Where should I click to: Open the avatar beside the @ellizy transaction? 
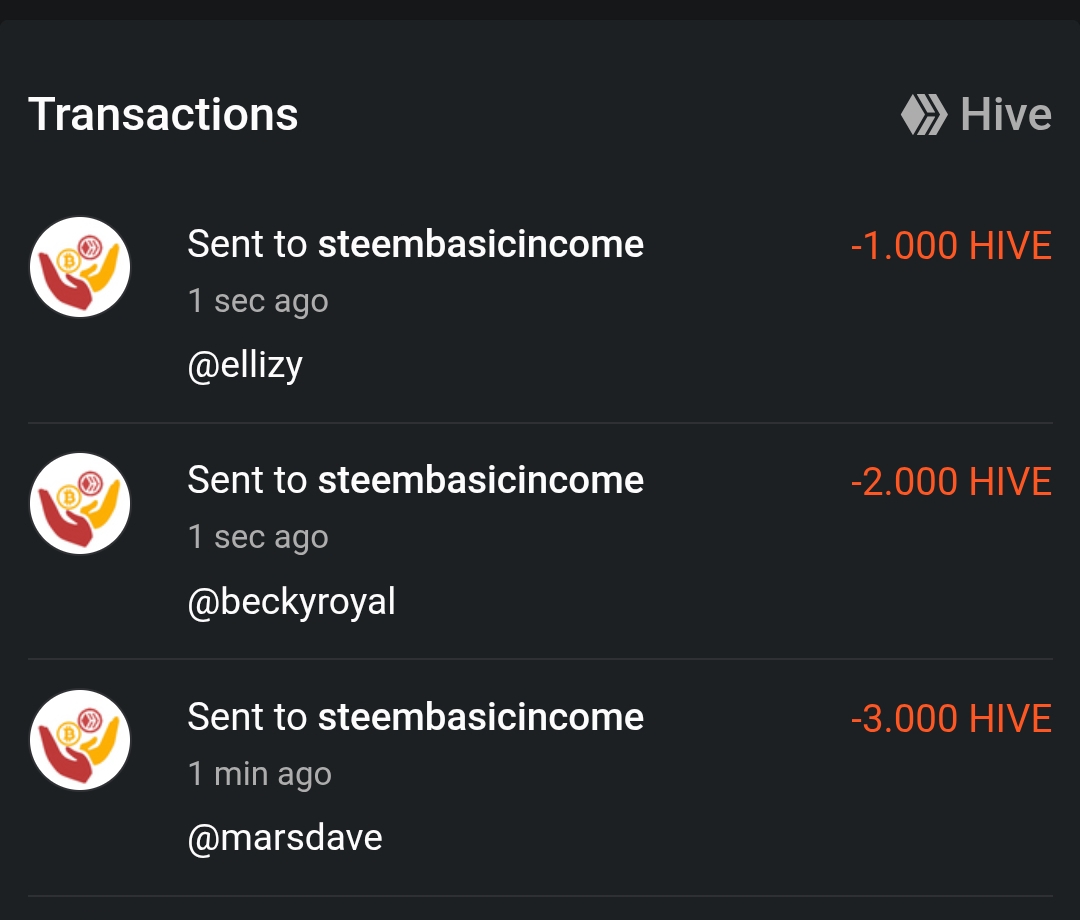pyautogui.click(x=80, y=267)
